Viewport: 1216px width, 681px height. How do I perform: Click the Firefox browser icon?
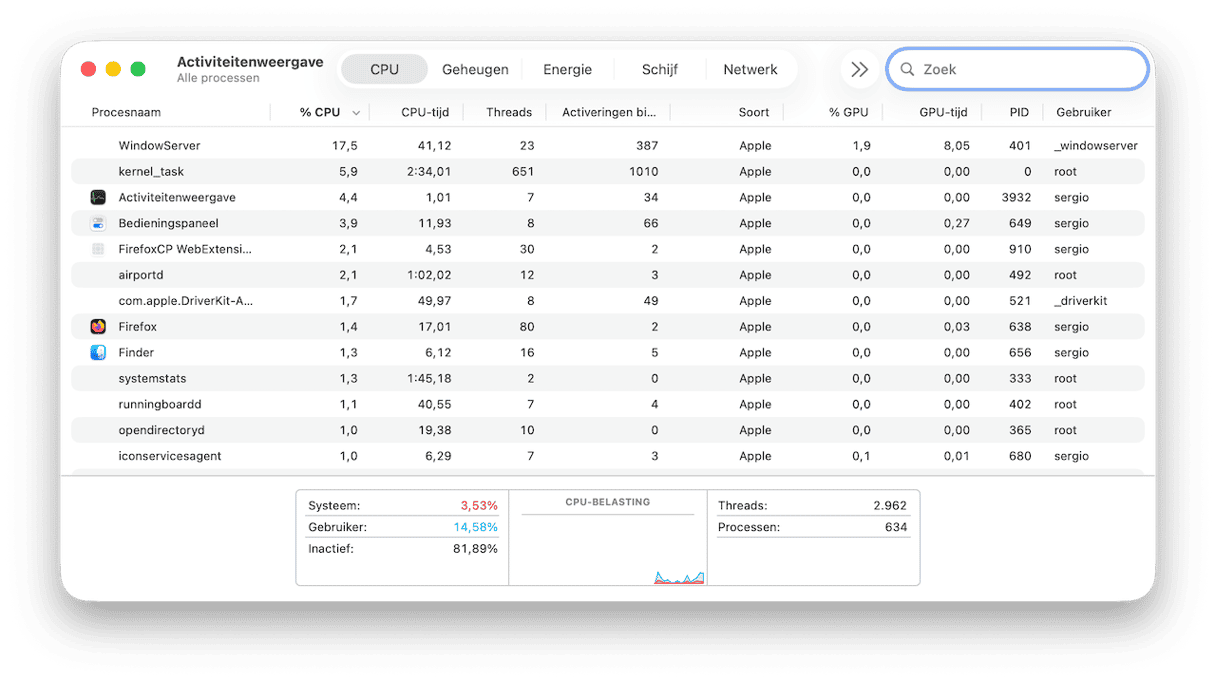[98, 327]
